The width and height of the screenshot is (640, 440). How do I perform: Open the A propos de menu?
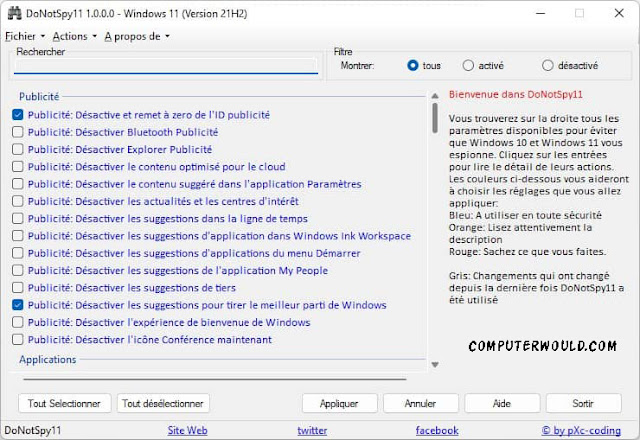[137, 36]
